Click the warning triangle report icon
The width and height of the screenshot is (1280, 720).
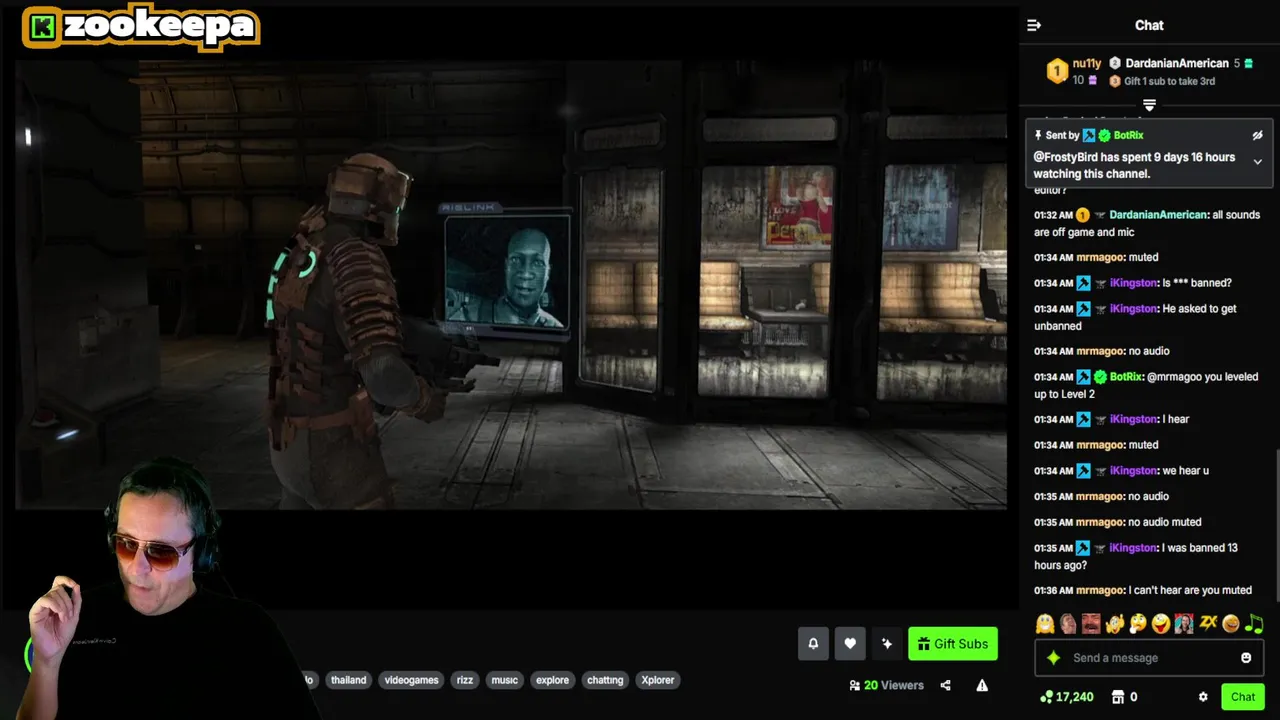982,685
